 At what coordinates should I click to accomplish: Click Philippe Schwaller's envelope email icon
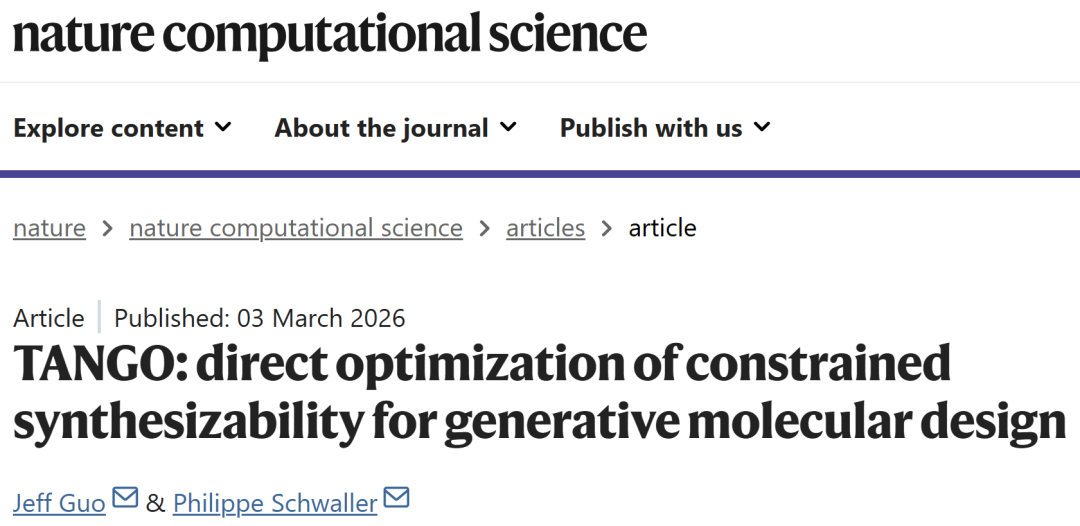point(396,498)
